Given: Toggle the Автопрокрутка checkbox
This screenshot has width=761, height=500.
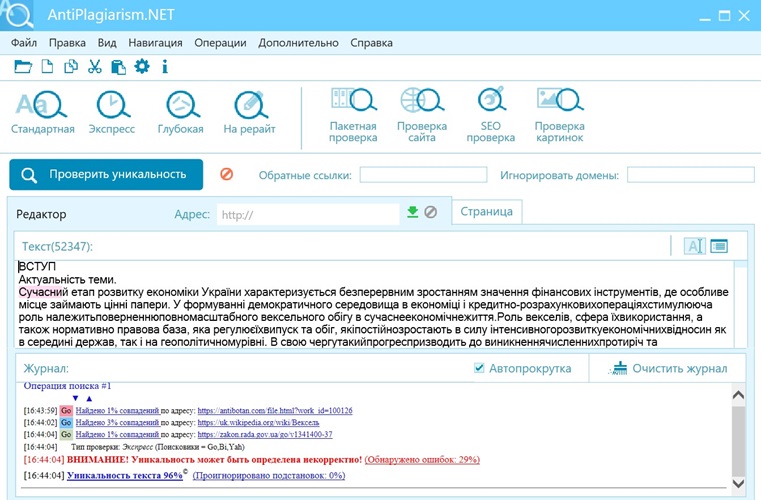Looking at the screenshot, I should (479, 368).
